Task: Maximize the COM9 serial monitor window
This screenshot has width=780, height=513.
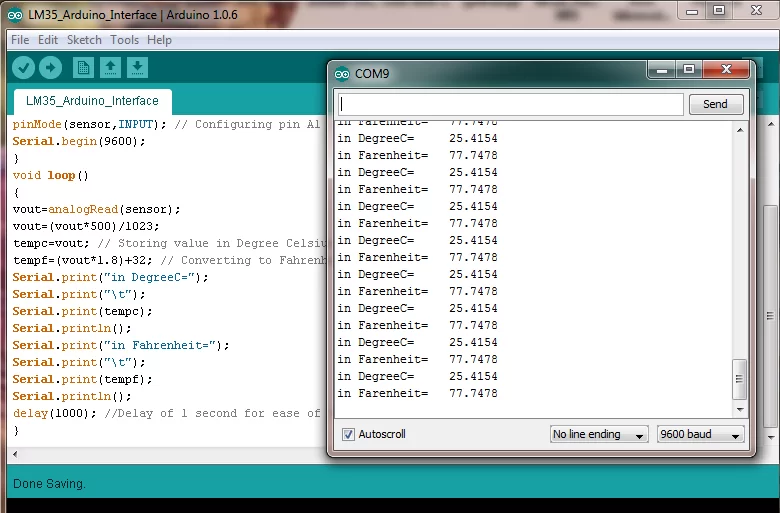Action: 689,70
